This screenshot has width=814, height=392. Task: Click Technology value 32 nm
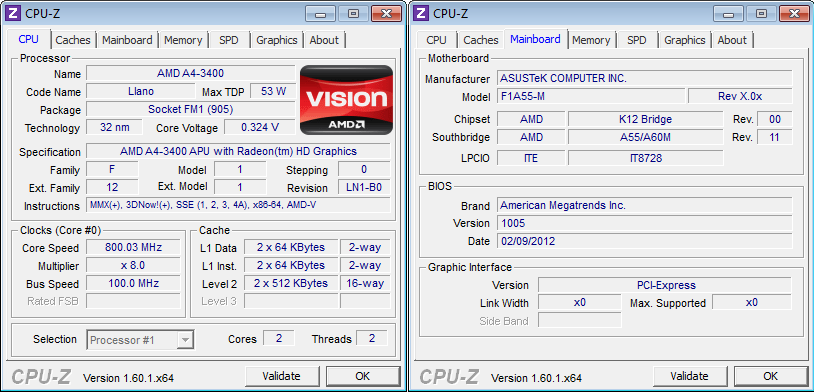114,127
